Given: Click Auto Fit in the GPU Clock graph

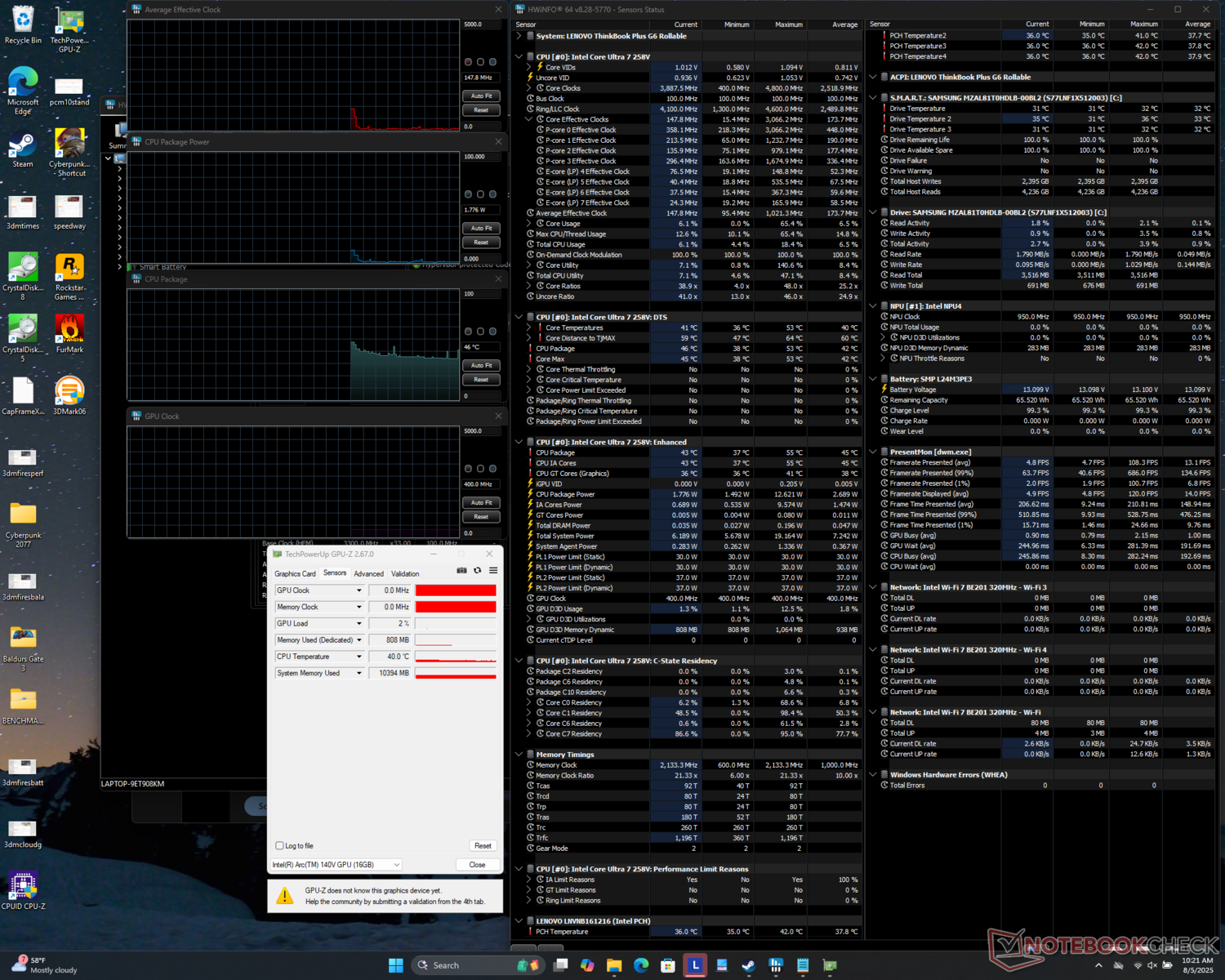Looking at the screenshot, I should click(x=481, y=502).
